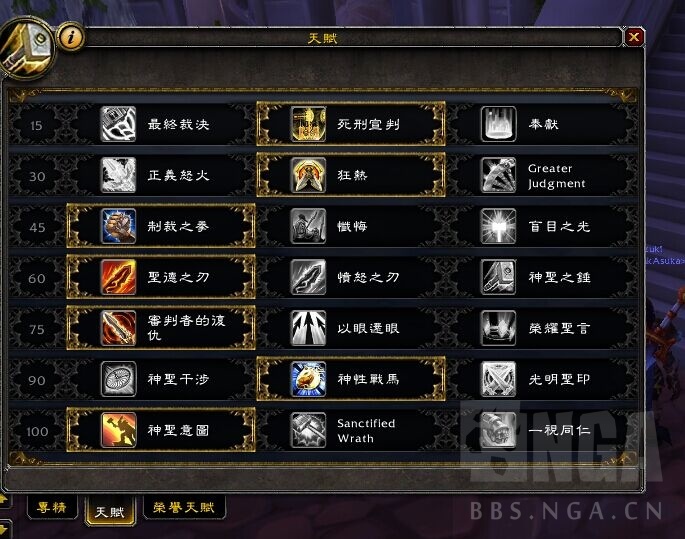Select the Sanctified Wrath talent icon
The width and height of the screenshot is (685, 539).
tap(308, 430)
